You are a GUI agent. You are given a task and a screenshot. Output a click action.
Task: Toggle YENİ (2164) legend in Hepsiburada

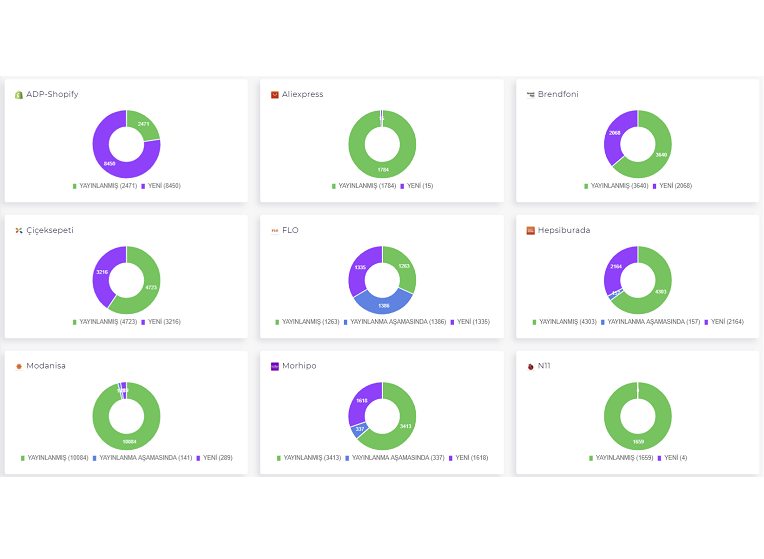pyautogui.click(x=724, y=322)
